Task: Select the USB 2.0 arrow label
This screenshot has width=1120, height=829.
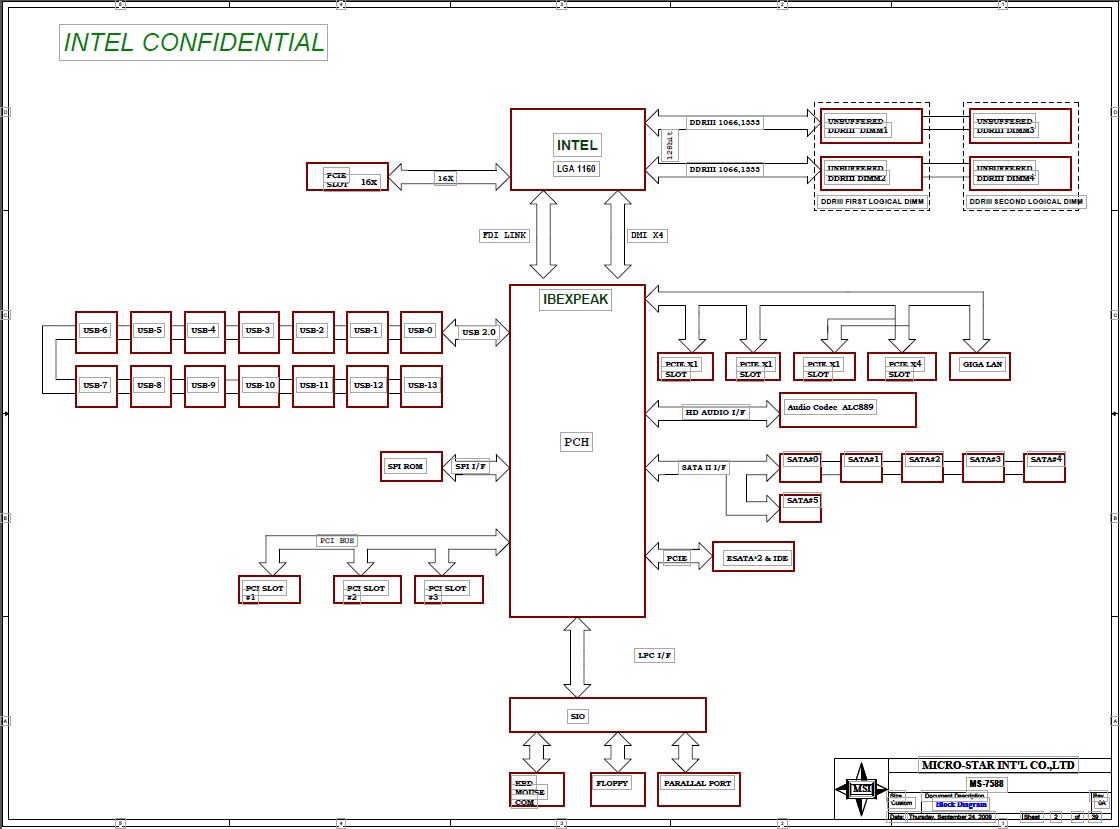Action: 479,332
